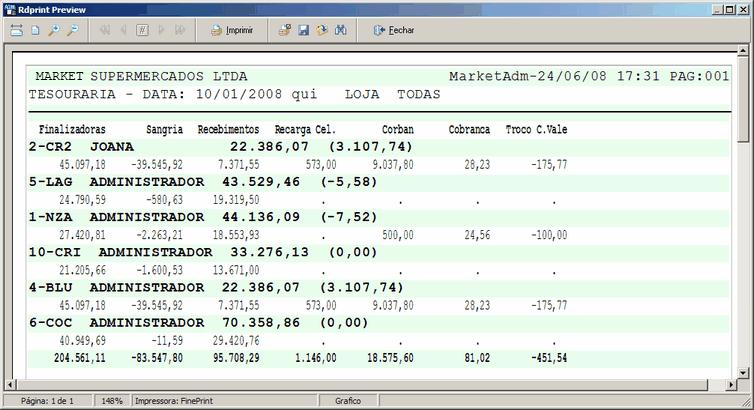Fit preview to page width
The height and width of the screenshot is (410, 754).
tap(16, 30)
